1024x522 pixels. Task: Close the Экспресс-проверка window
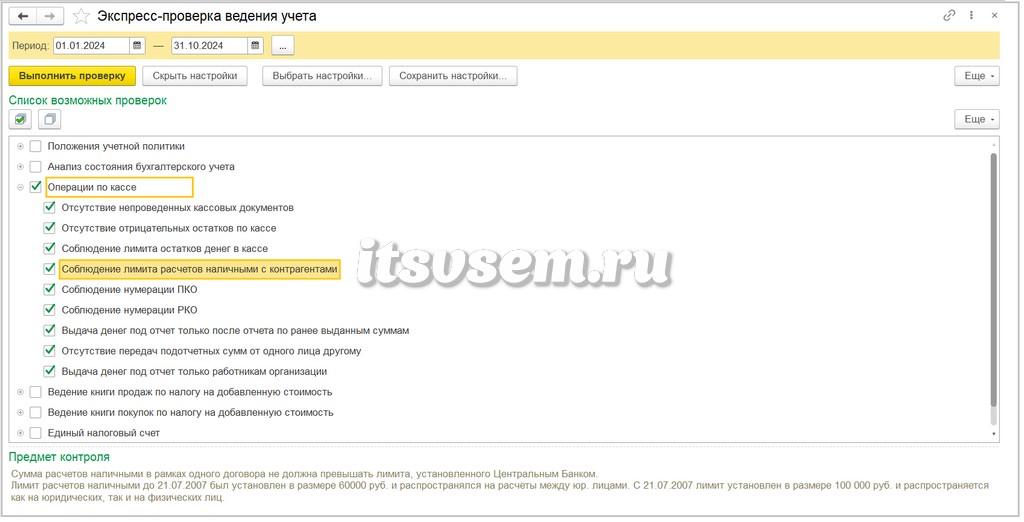(995, 16)
